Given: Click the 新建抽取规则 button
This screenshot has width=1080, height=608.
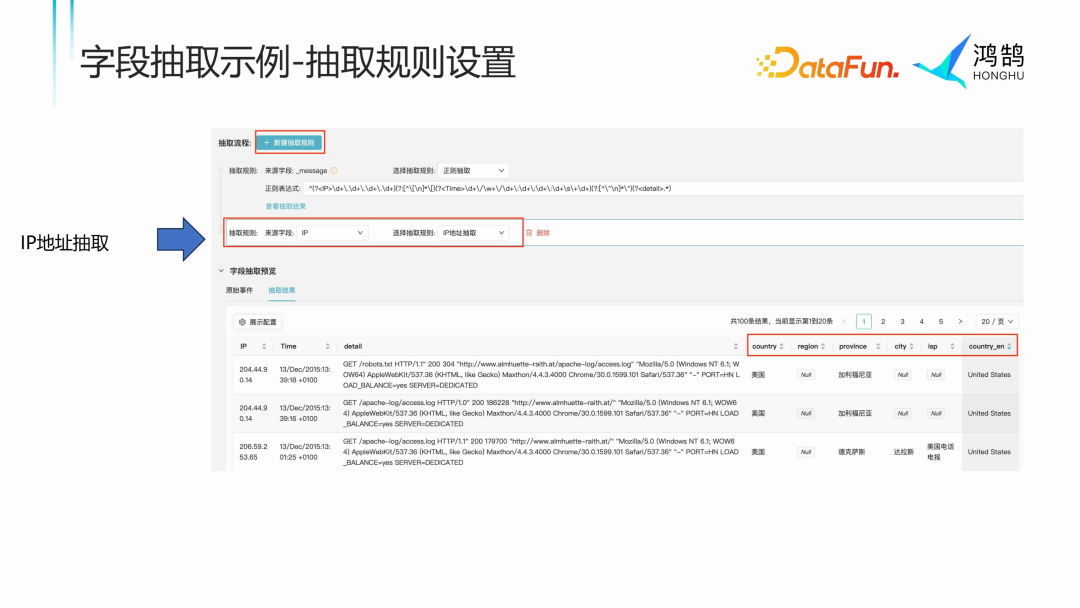Looking at the screenshot, I should pos(289,142).
